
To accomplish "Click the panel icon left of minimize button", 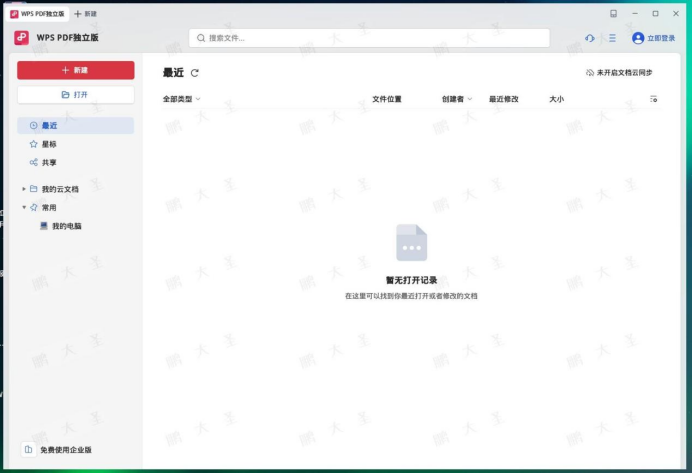I will pyautogui.click(x=613, y=14).
